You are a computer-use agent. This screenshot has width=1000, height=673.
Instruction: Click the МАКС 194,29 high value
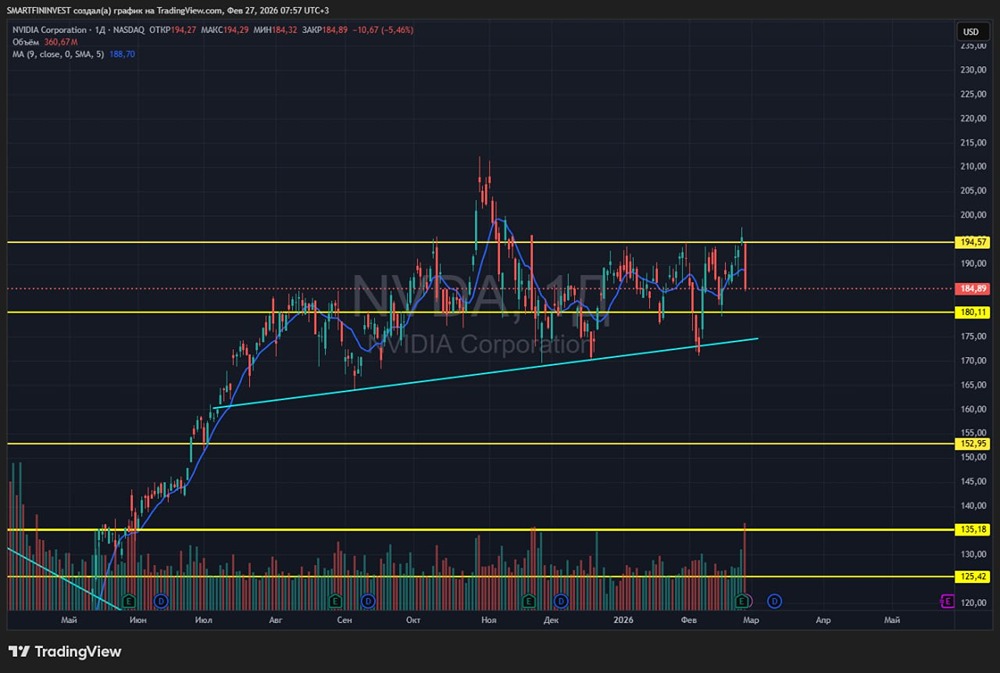tap(224, 30)
